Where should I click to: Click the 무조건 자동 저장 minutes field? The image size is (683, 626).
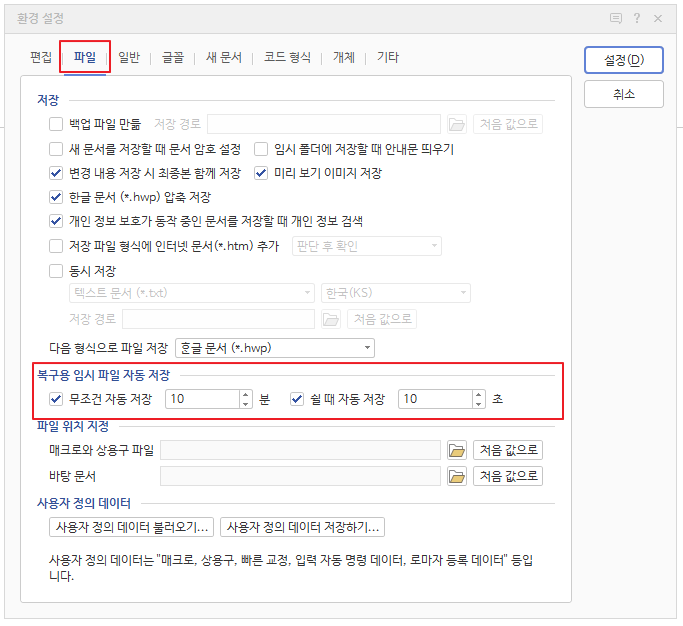203,399
